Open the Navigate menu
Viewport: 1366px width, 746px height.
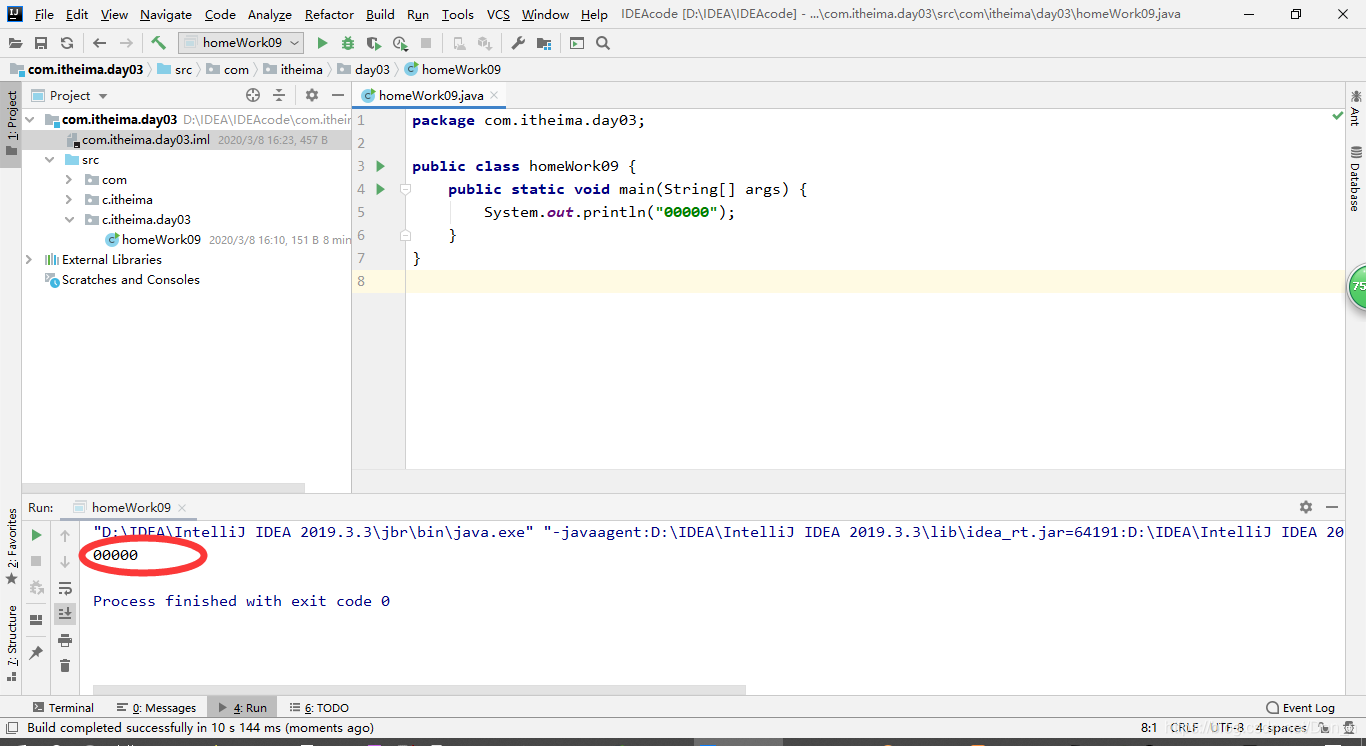[166, 14]
